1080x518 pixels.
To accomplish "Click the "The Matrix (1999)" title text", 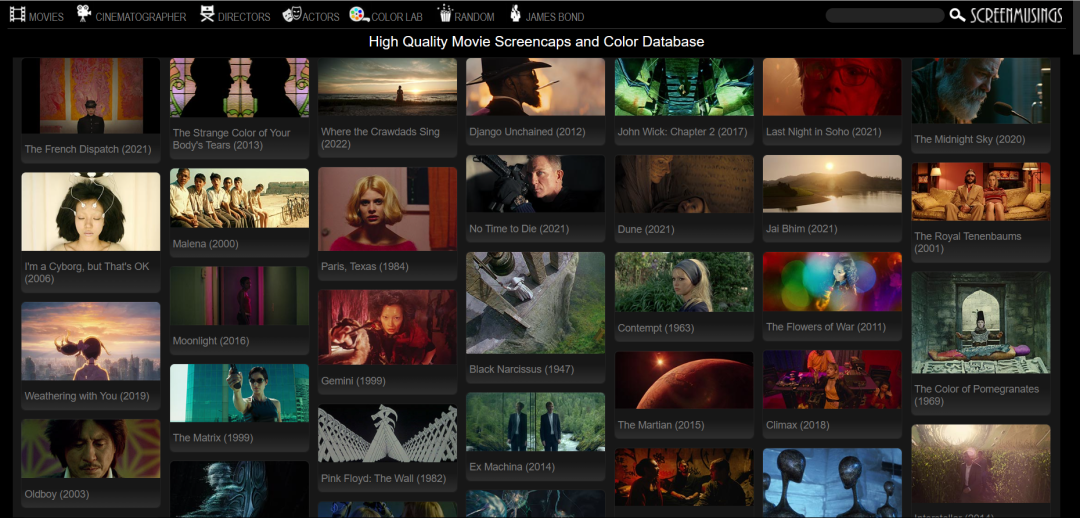I will click(213, 438).
